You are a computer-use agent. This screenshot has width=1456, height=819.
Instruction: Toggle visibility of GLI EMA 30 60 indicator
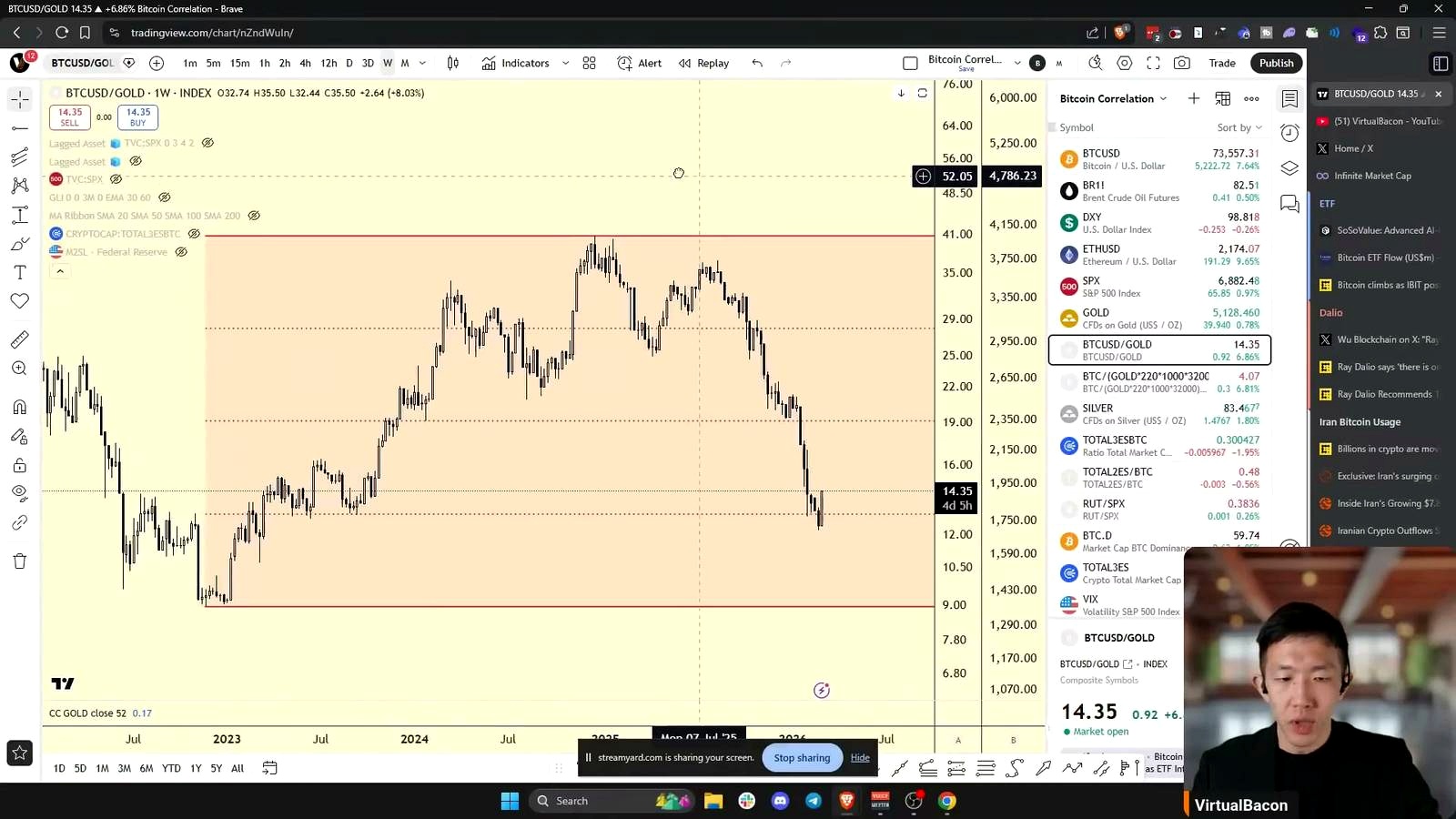pos(164,197)
